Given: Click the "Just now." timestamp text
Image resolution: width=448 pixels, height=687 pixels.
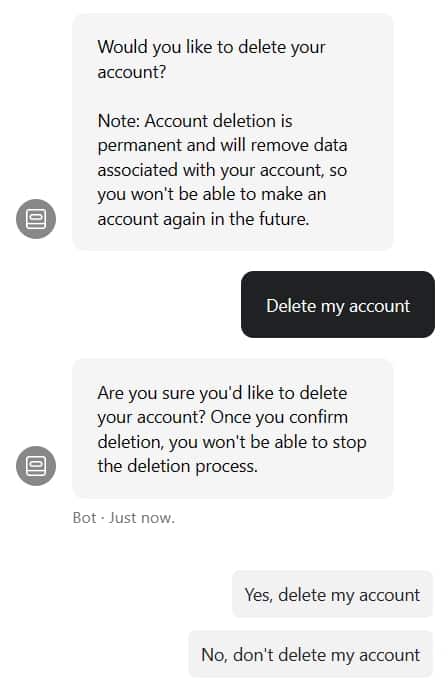Looking at the screenshot, I should point(142,518).
